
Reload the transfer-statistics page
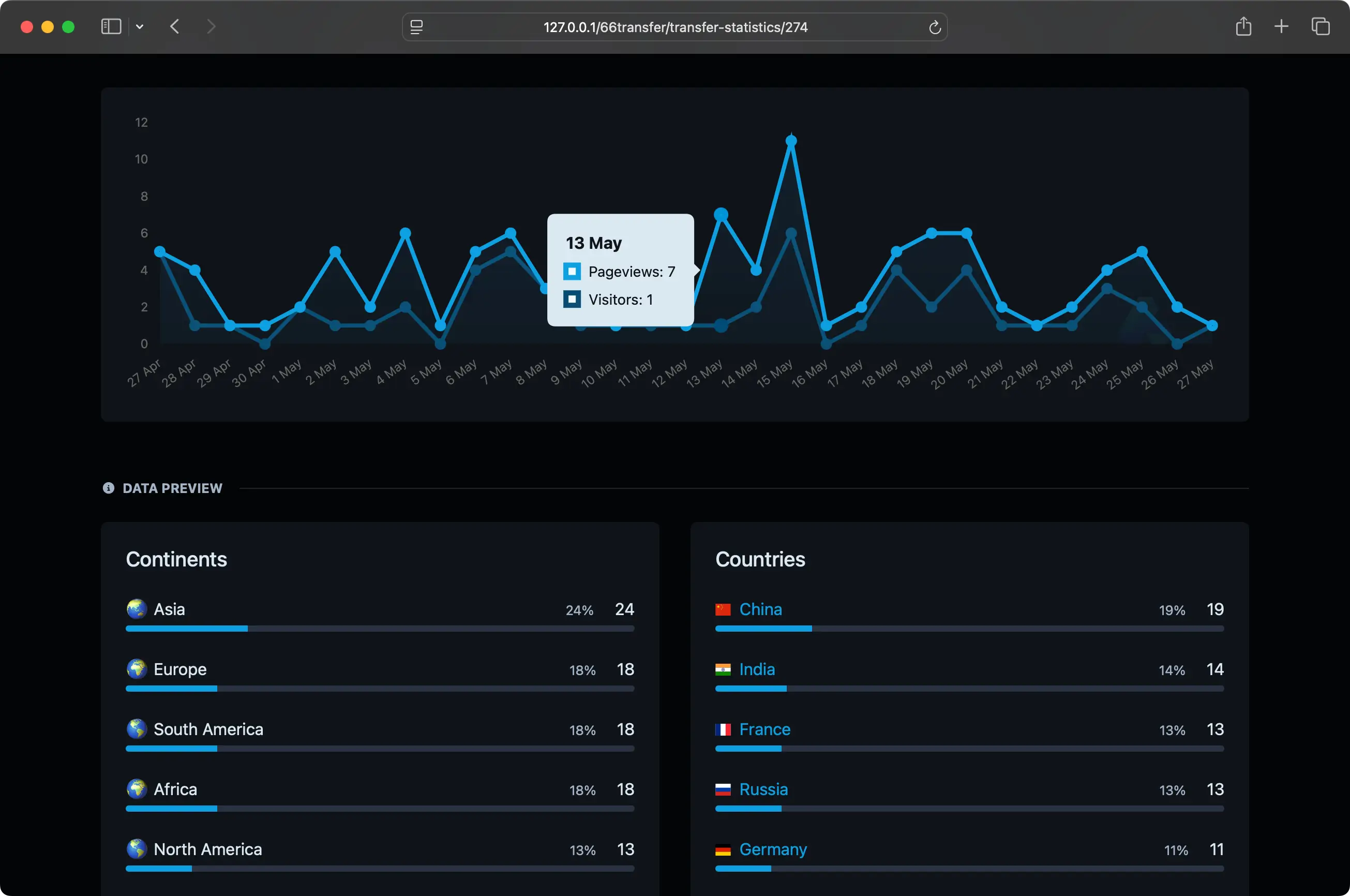(x=935, y=27)
